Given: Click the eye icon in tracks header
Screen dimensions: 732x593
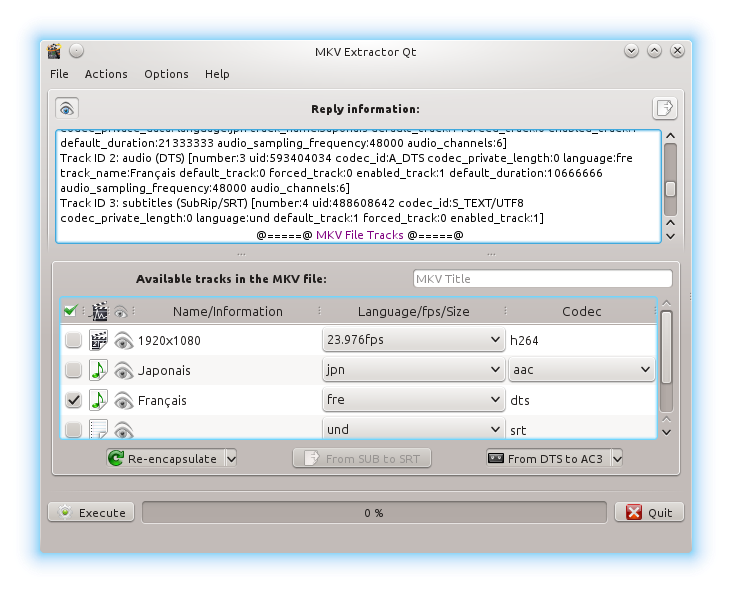Looking at the screenshot, I should [121, 312].
